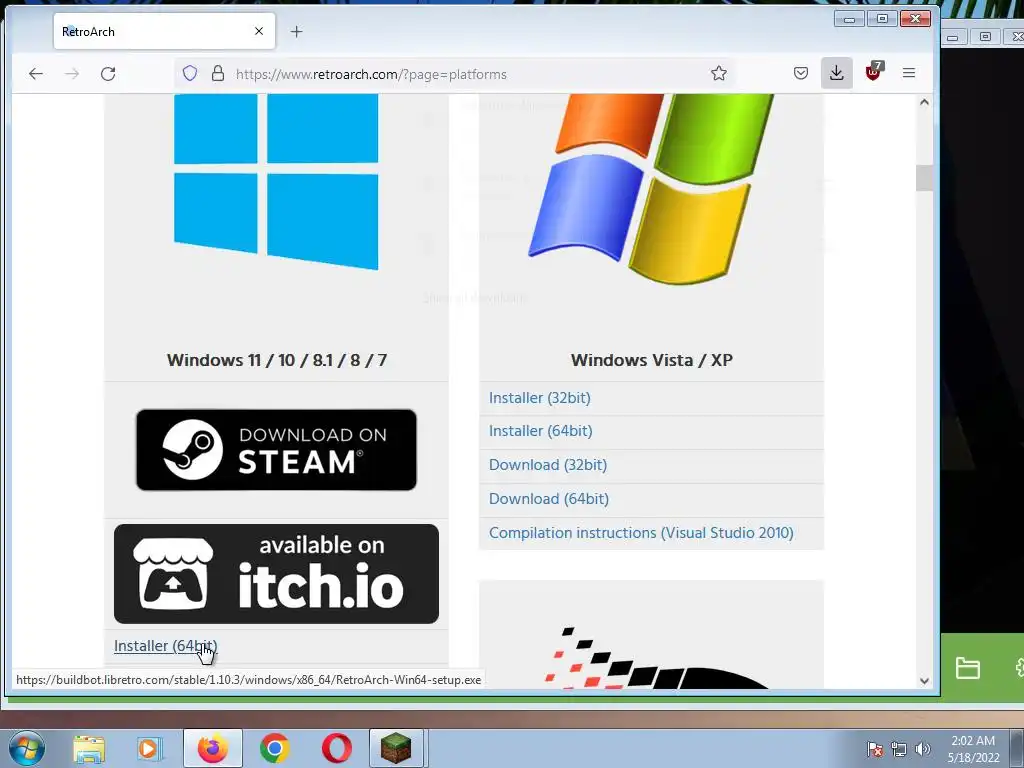Click the blue Windows 10 logo image
Viewport: 1024px width, 768px height.
point(276,181)
